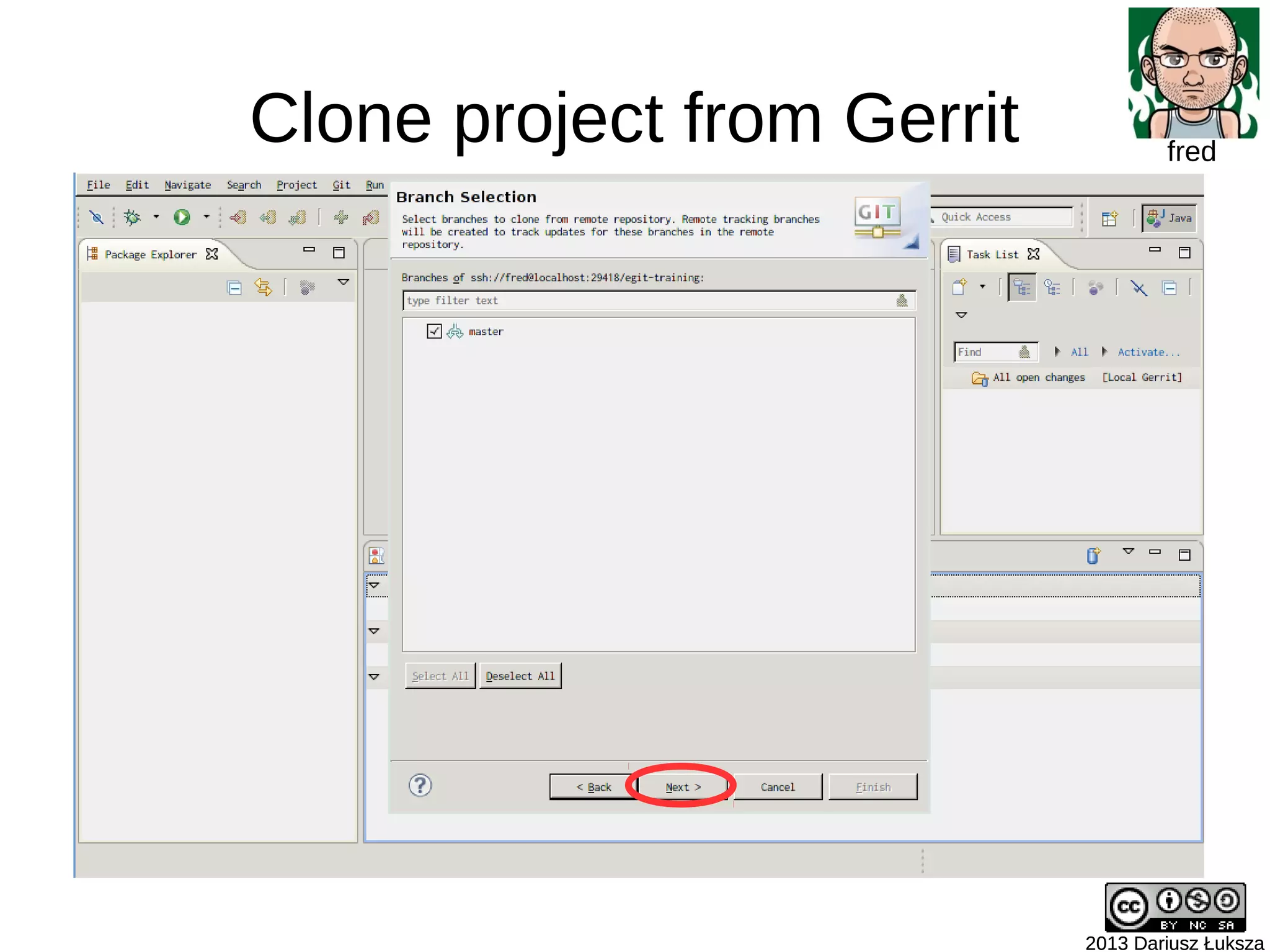The image size is (1270, 952).
Task: Toggle Link with Editor in Package Explorer
Action: (x=264, y=287)
